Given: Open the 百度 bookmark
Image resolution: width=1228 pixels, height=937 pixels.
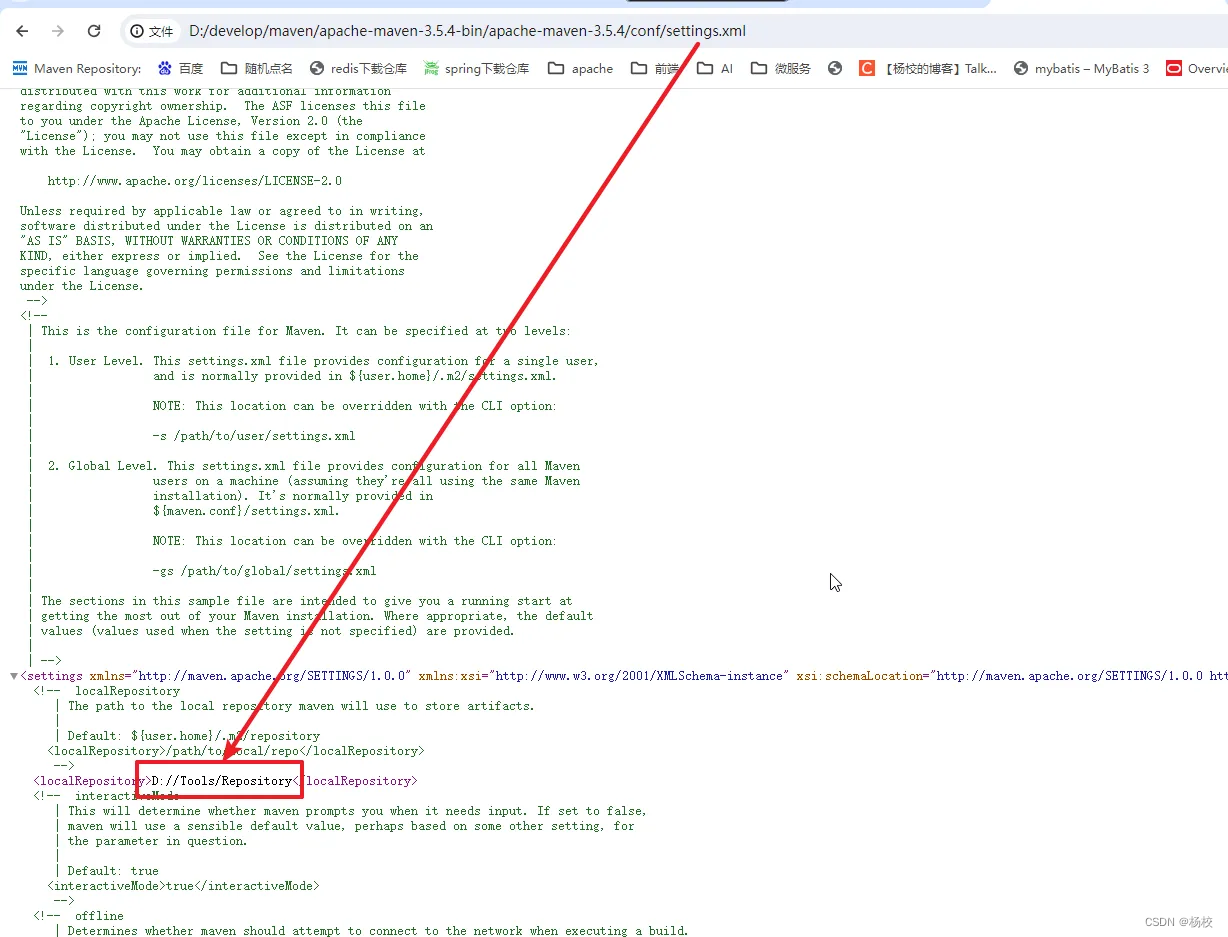Looking at the screenshot, I should click(x=181, y=68).
